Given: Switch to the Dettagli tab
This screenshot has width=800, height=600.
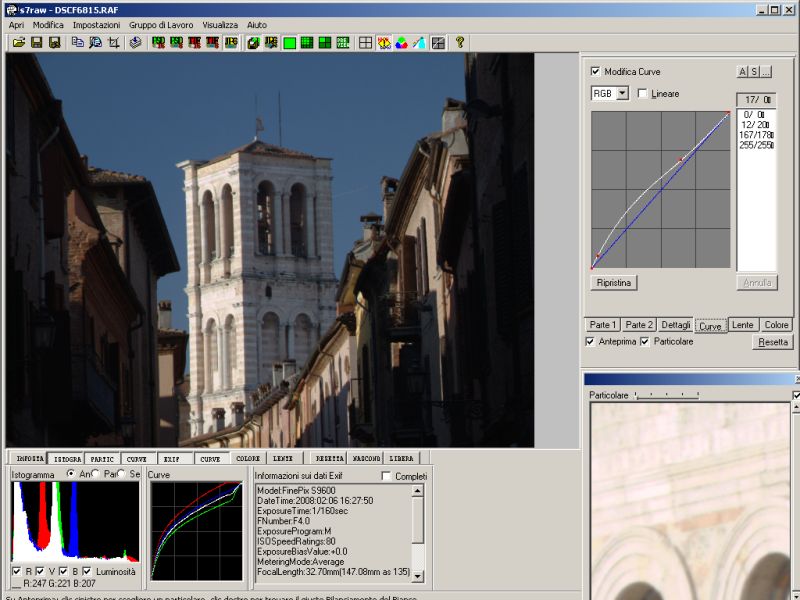Looking at the screenshot, I should coord(676,325).
